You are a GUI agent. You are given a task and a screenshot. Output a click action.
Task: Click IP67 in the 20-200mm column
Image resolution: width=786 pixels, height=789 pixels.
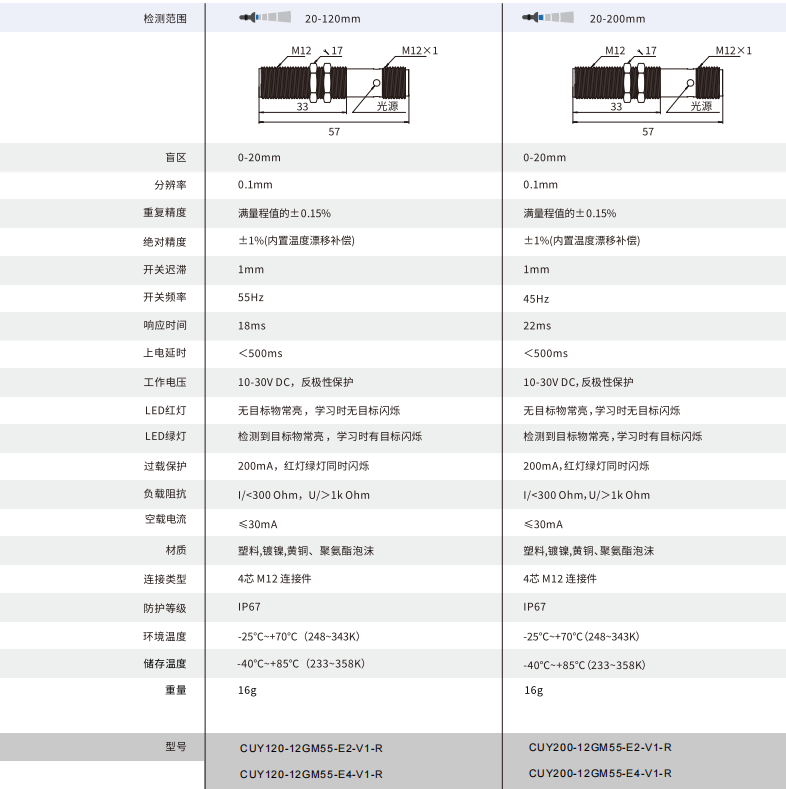(x=534, y=607)
